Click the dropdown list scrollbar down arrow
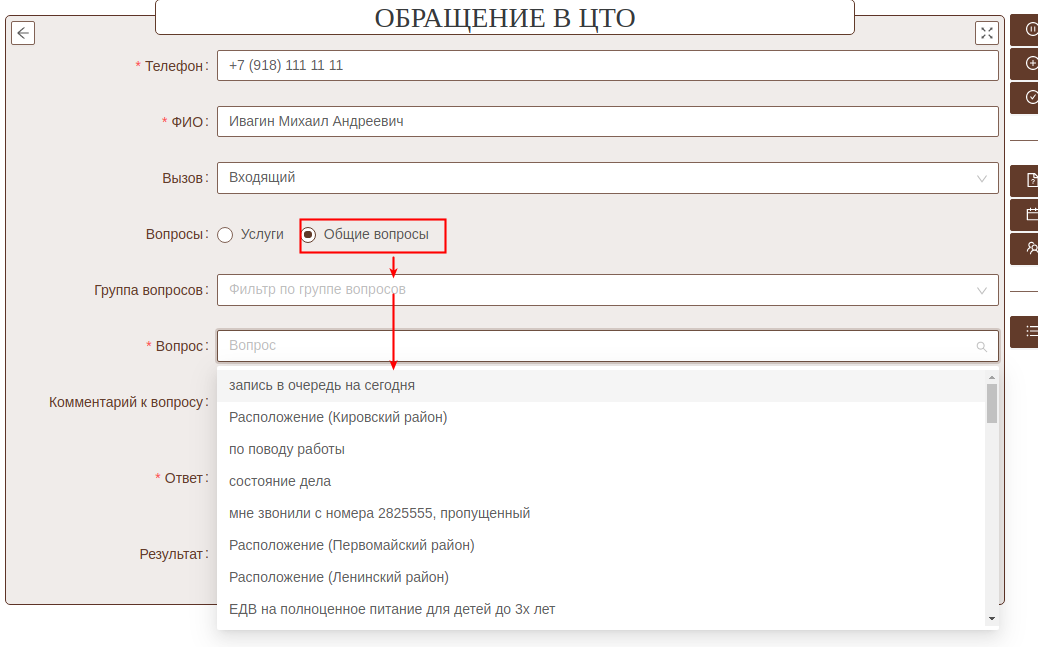This screenshot has height=647, width=1038. pyautogui.click(x=992, y=619)
